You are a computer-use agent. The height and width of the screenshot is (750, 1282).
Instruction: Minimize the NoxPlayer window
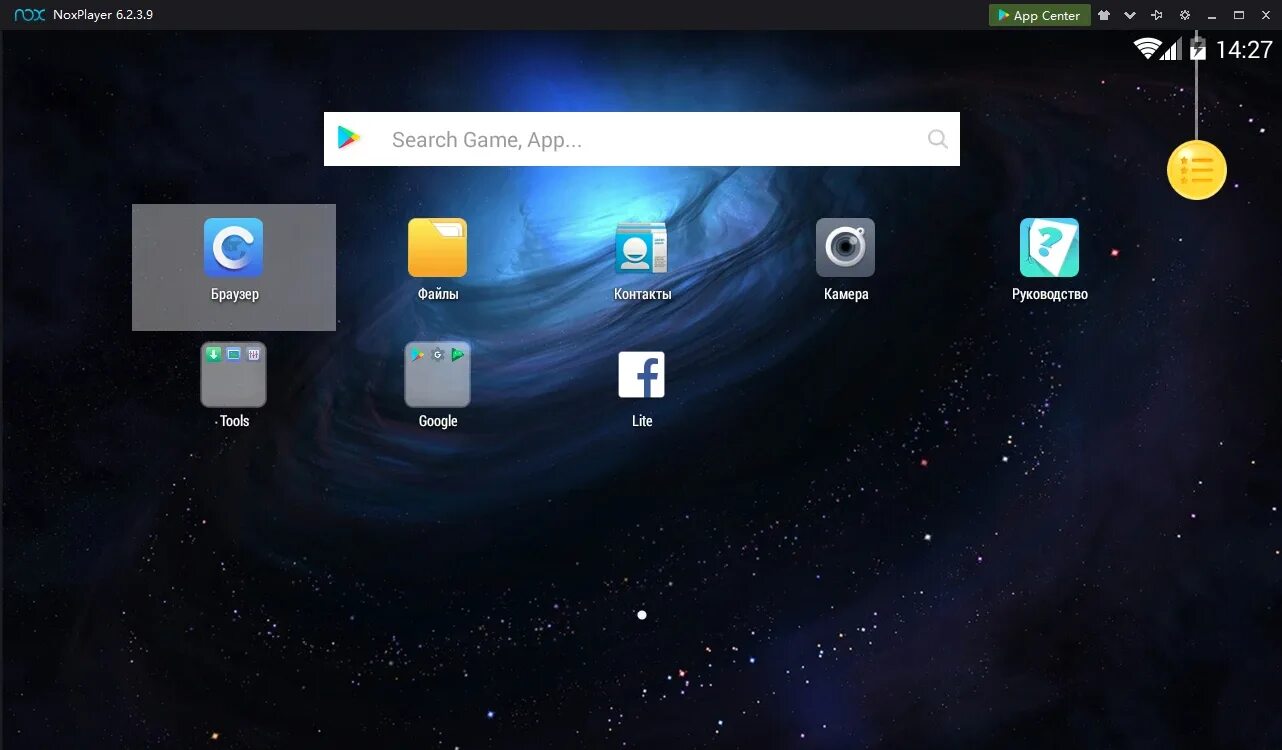pyautogui.click(x=1212, y=15)
